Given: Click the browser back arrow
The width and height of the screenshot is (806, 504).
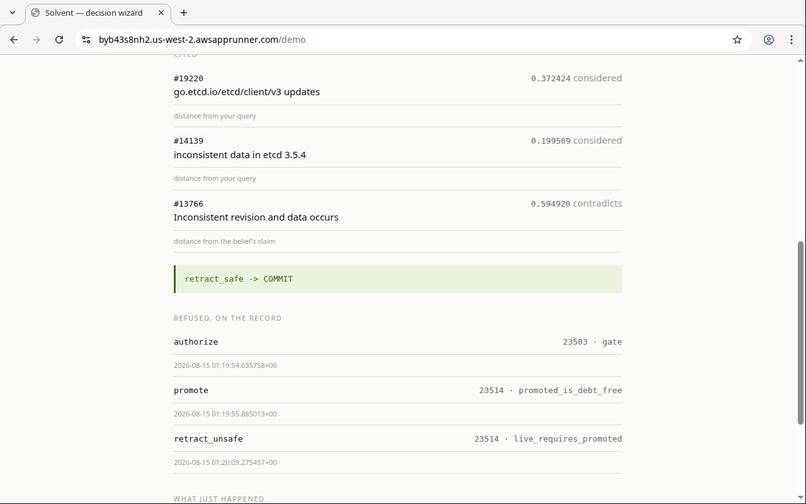Looking at the screenshot, I should (14, 40).
